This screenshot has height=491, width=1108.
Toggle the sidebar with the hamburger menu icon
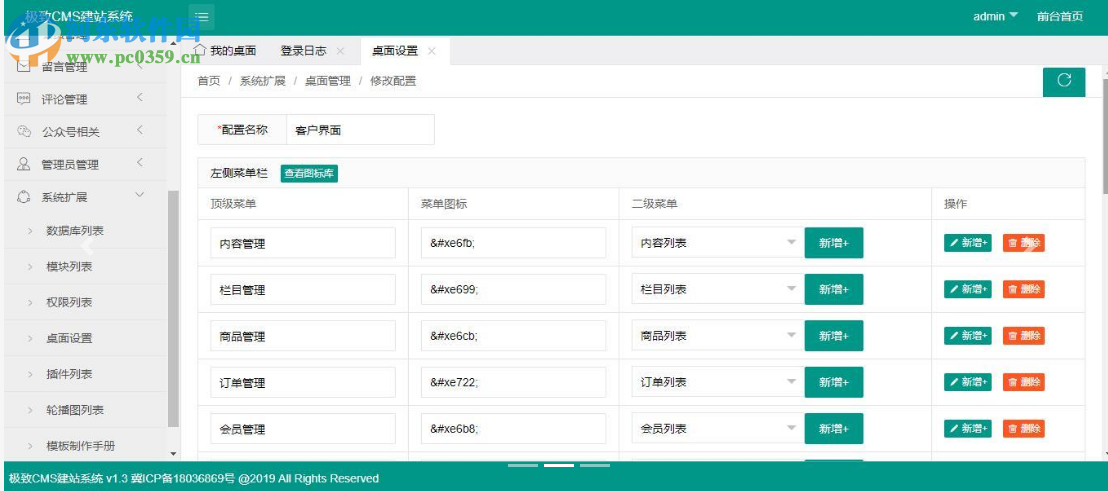point(201,17)
